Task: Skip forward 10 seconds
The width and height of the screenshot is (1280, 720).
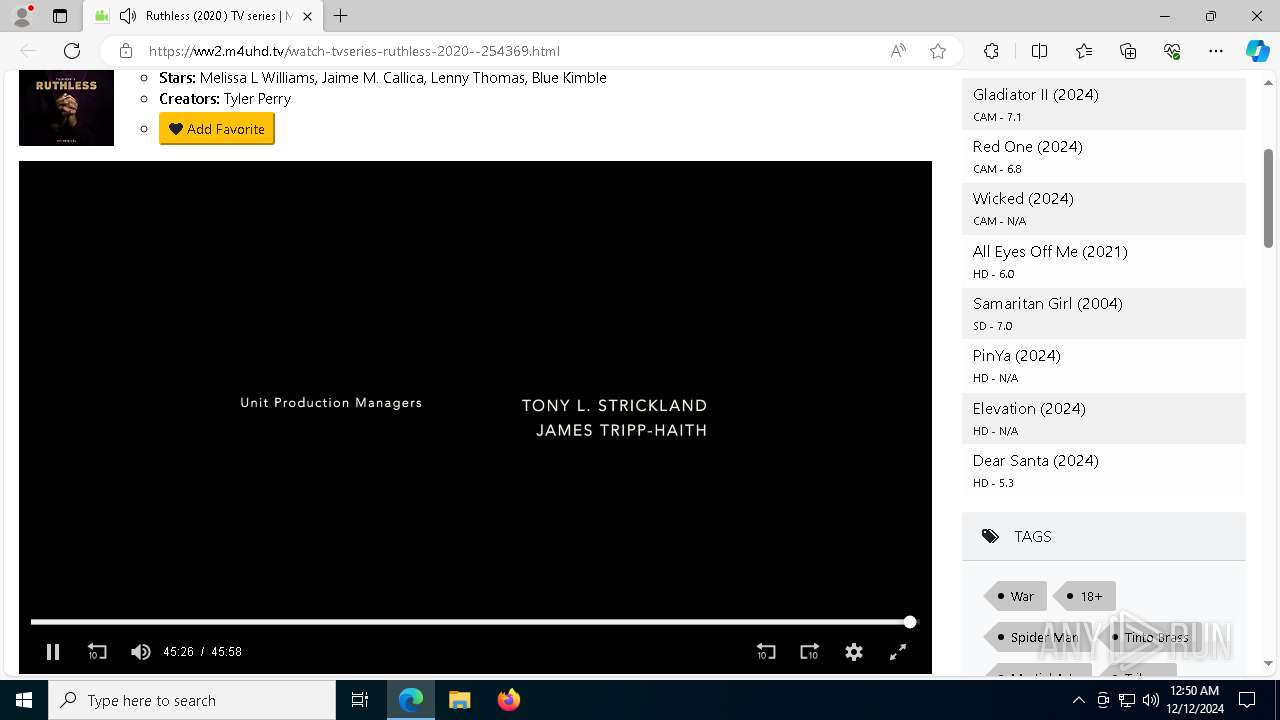Action: [810, 652]
